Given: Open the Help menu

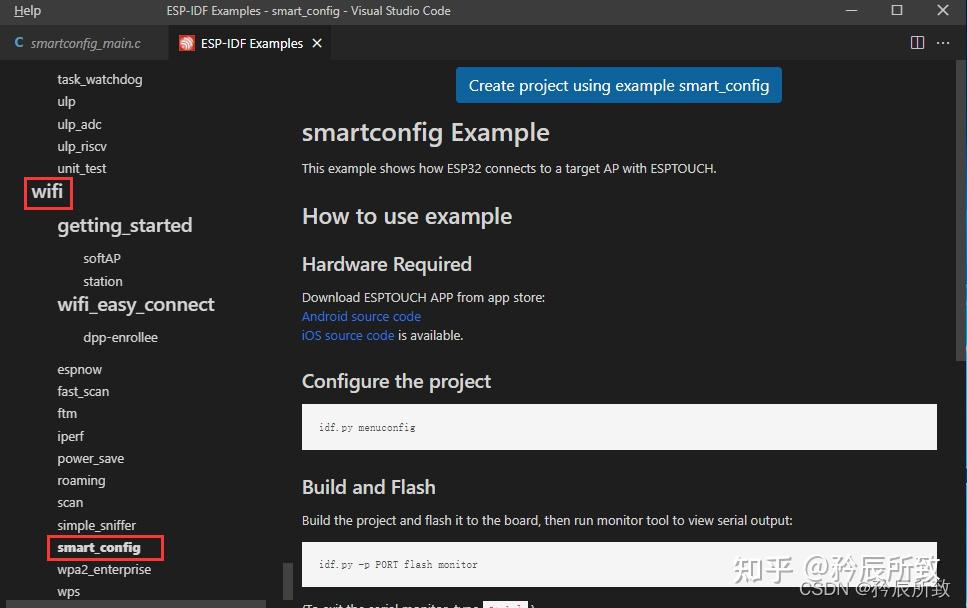Looking at the screenshot, I should point(27,10).
